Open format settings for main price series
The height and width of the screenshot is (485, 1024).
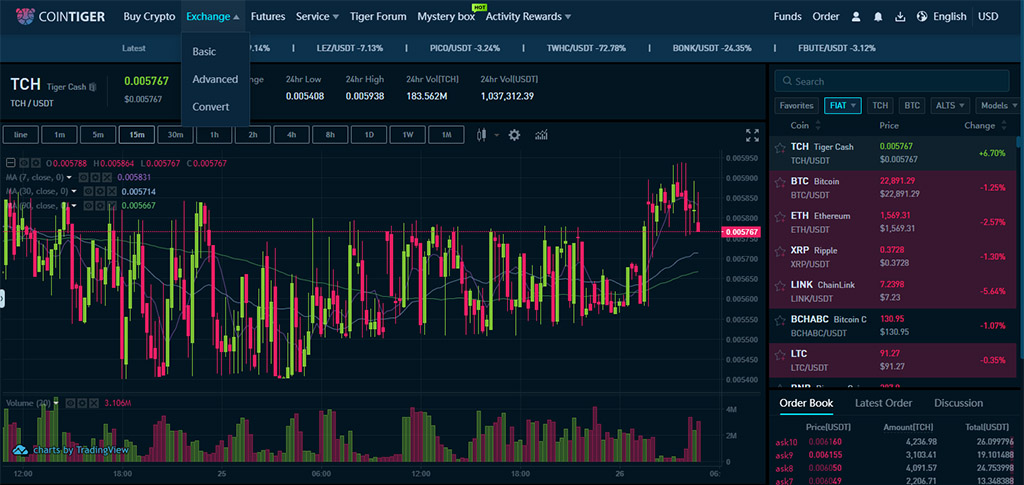coord(34,163)
